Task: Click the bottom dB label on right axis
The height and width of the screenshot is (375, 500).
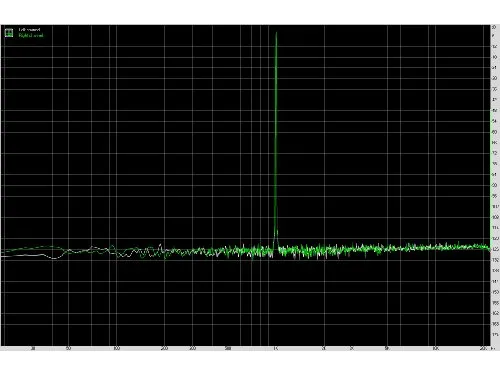Action: pyautogui.click(x=495, y=334)
